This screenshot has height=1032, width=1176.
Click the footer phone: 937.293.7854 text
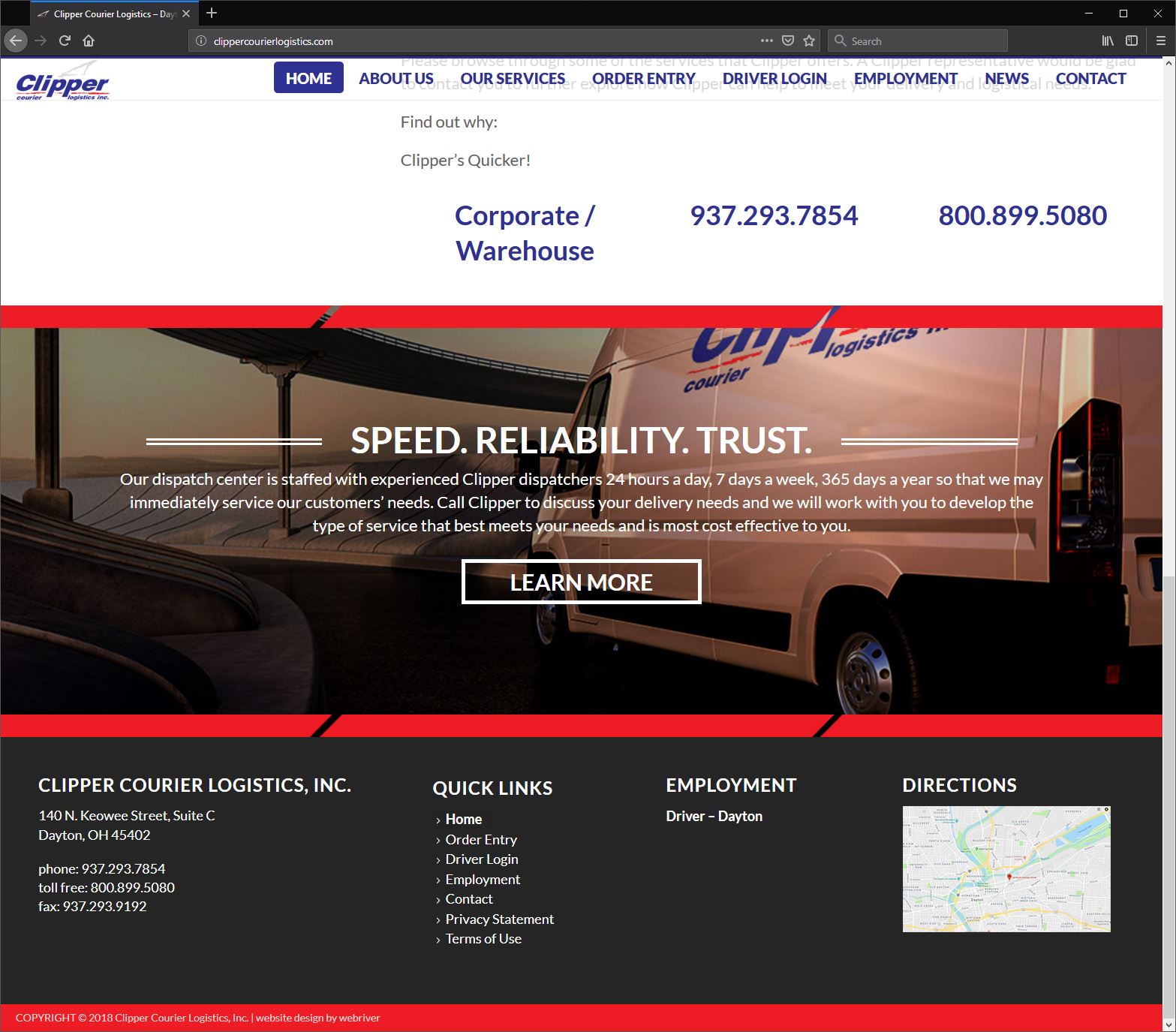pos(102,868)
